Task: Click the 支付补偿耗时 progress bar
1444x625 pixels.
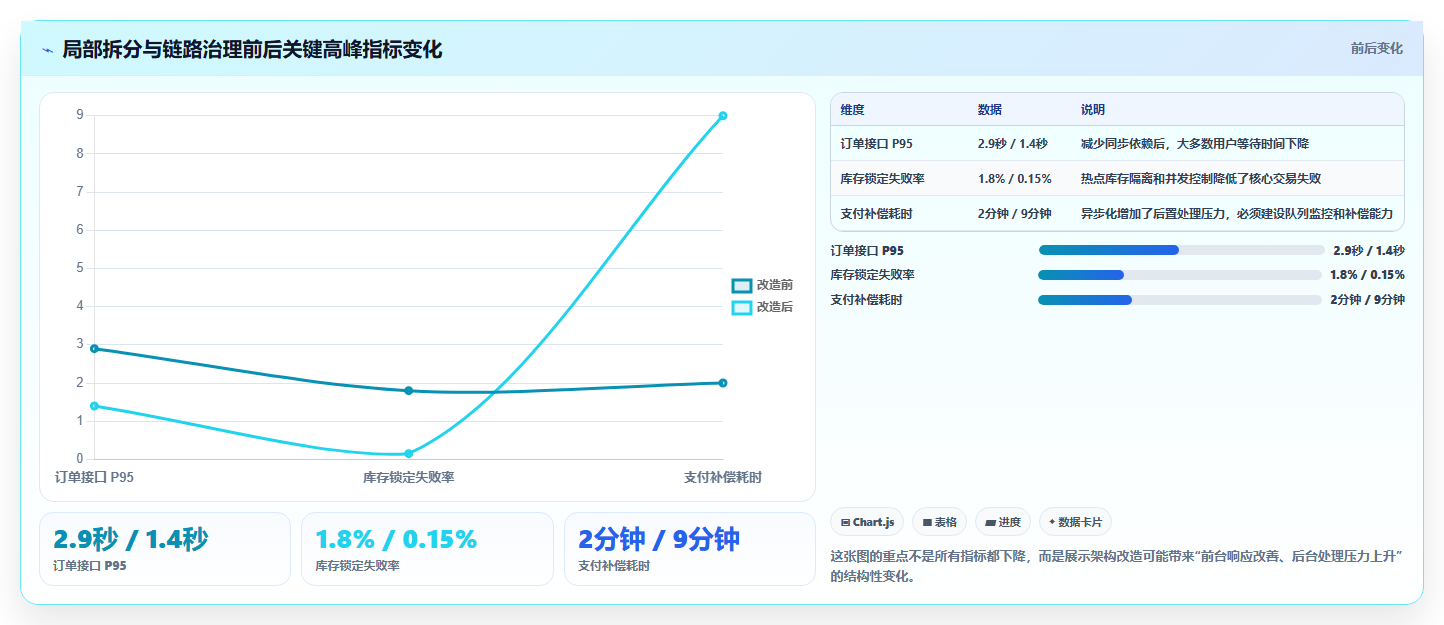Action: point(1180,300)
